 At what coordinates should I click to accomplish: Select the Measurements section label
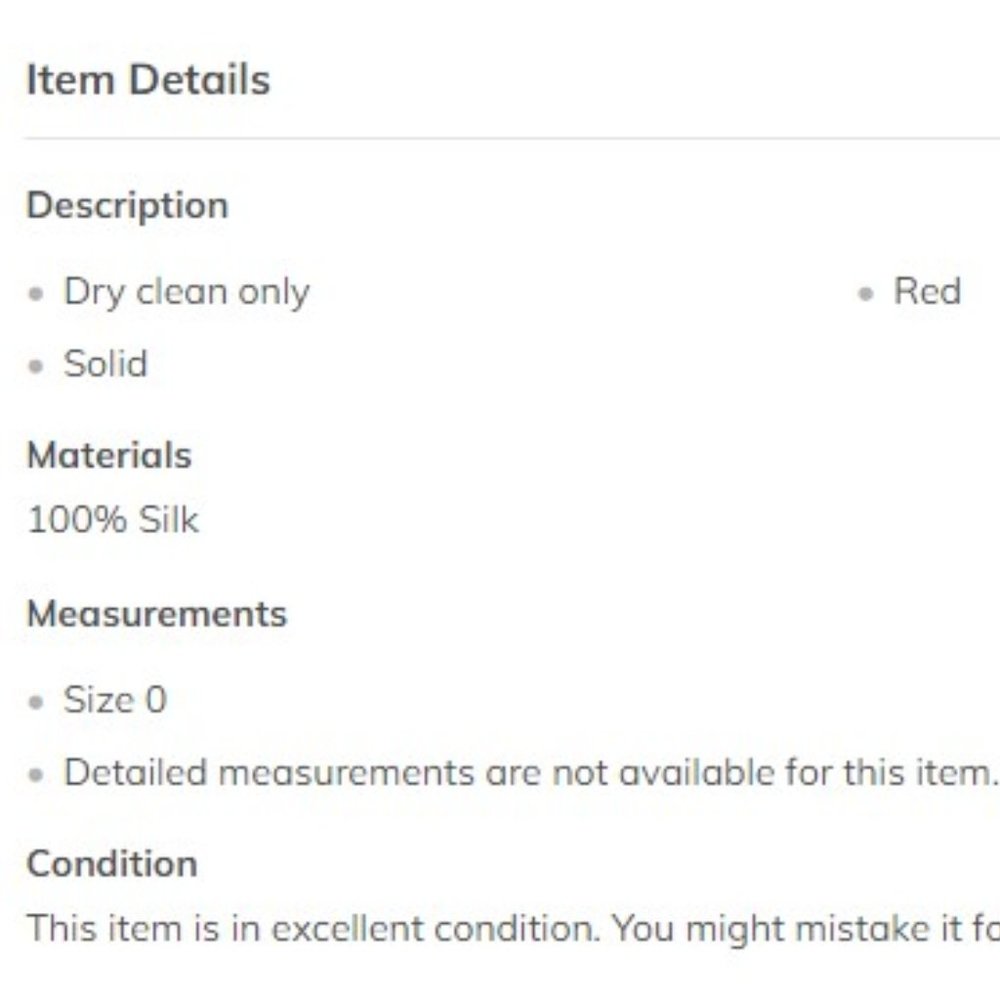click(x=157, y=614)
